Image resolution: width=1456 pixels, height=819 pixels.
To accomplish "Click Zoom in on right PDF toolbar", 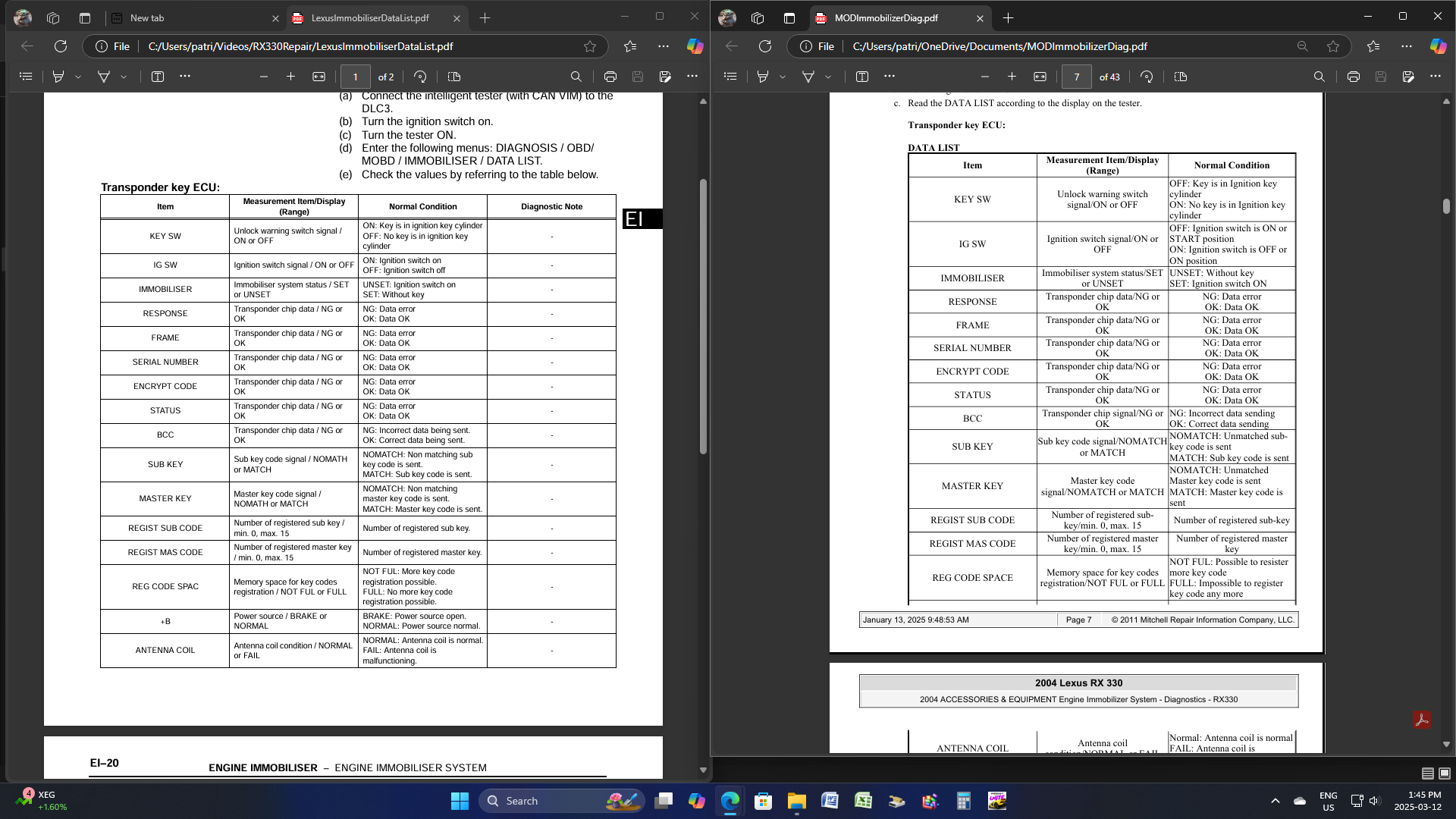I will pyautogui.click(x=1012, y=77).
